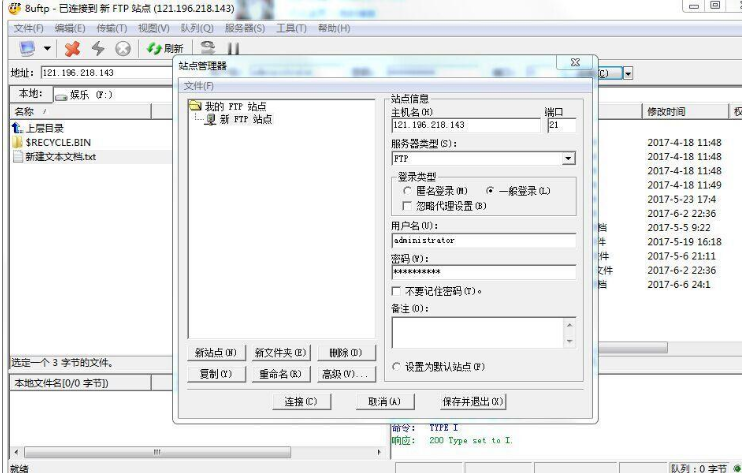The height and width of the screenshot is (473, 744).
Task: Click remote pane horizontal scrollbar
Action: coord(633,348)
